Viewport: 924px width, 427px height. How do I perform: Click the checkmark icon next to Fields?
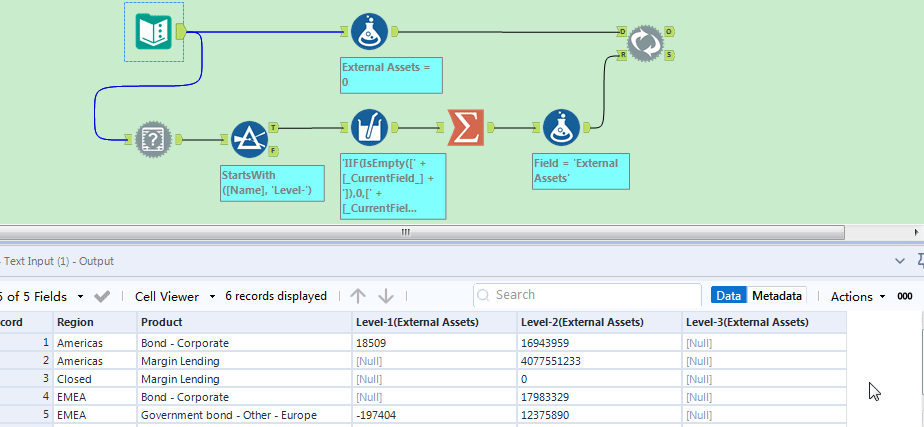click(102, 296)
